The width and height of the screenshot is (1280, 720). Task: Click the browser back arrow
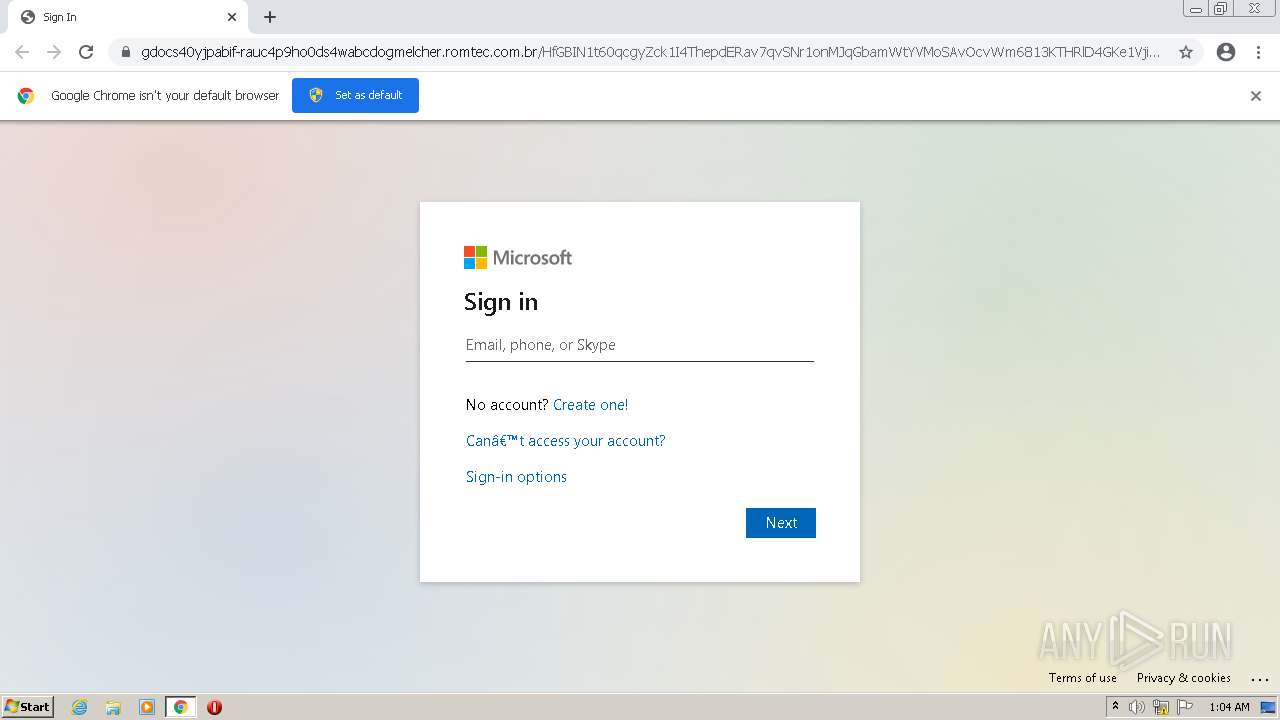22,52
